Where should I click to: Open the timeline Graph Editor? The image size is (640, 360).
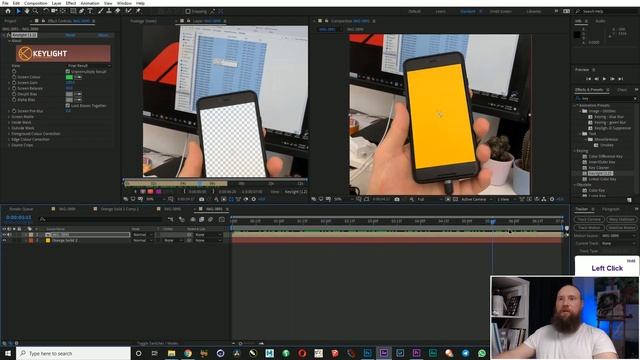click(222, 220)
